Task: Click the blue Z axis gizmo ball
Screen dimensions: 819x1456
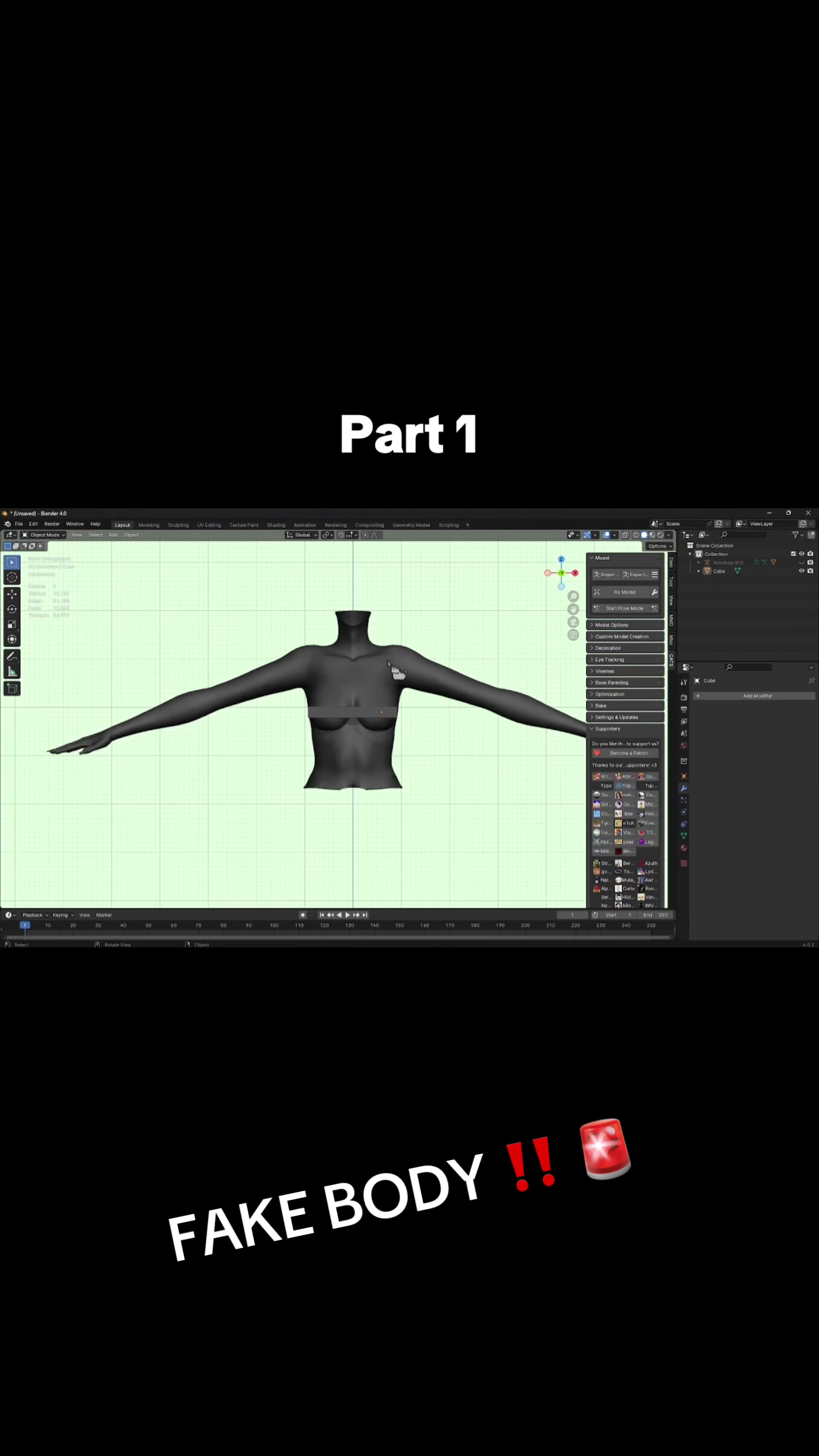Action: point(561,559)
